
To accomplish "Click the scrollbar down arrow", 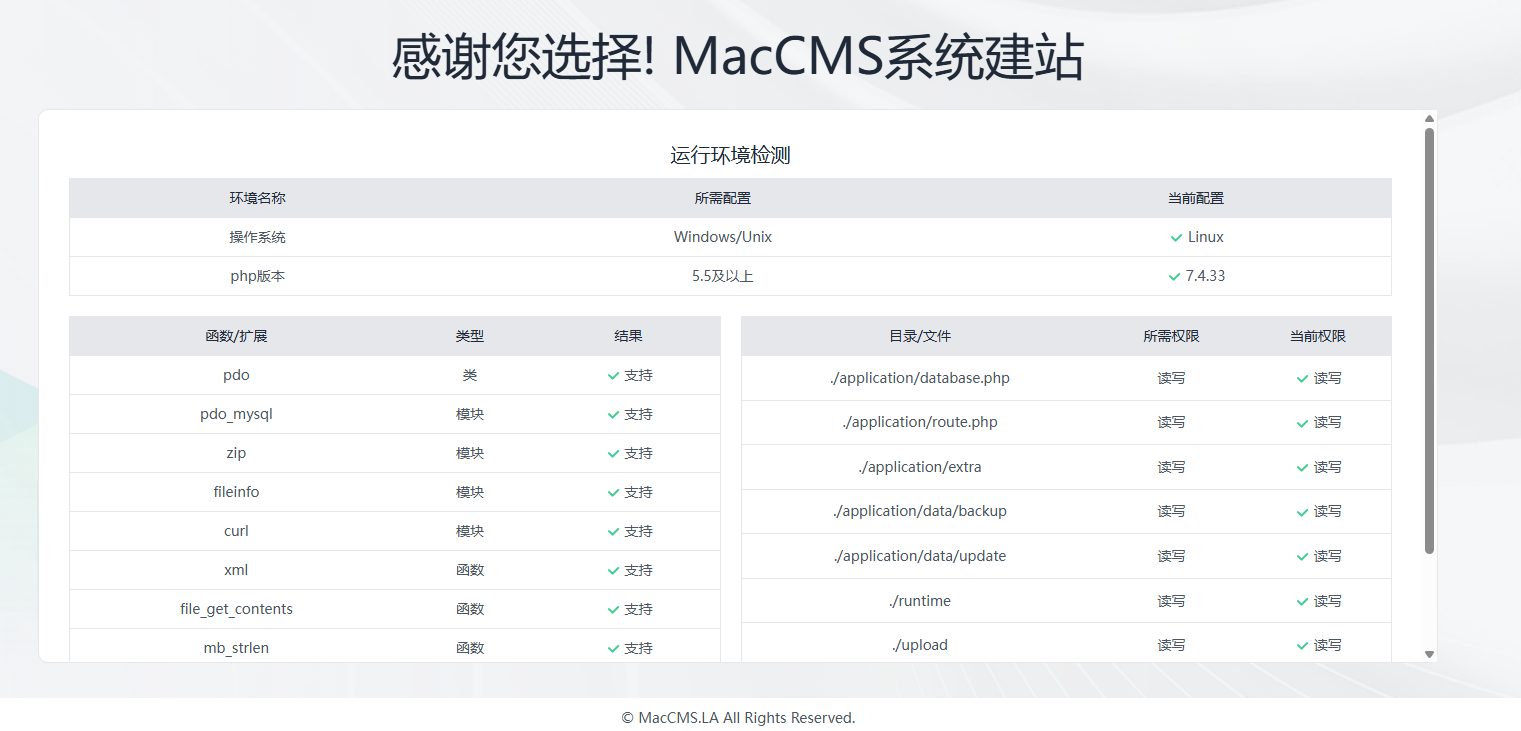I will point(1429,654).
